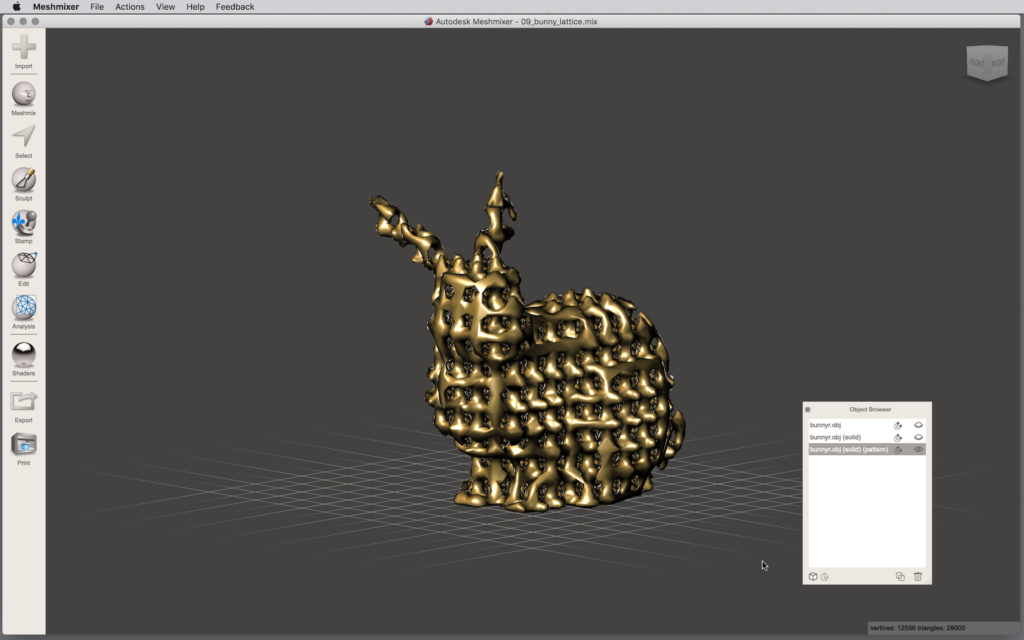This screenshot has width=1024, height=640.
Task: Choose the Sculpt tool
Action: (x=24, y=180)
